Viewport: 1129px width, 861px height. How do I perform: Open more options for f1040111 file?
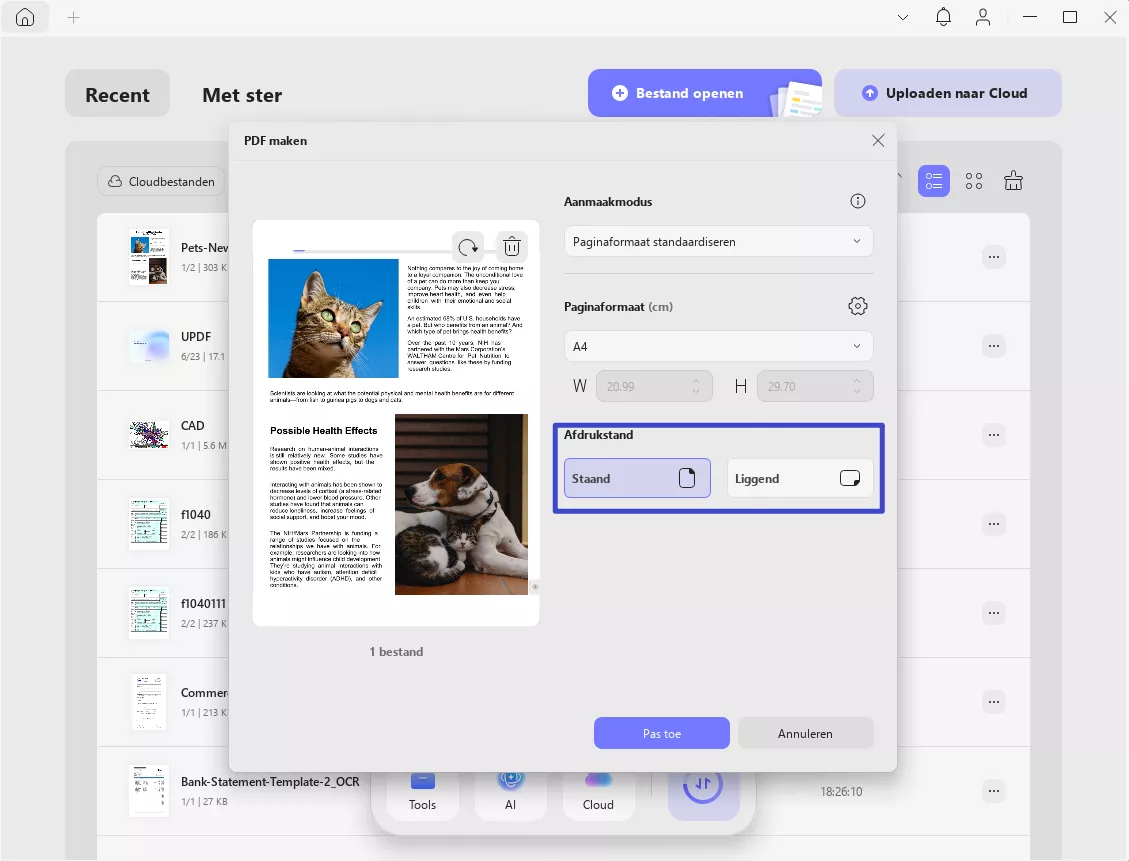(x=994, y=613)
